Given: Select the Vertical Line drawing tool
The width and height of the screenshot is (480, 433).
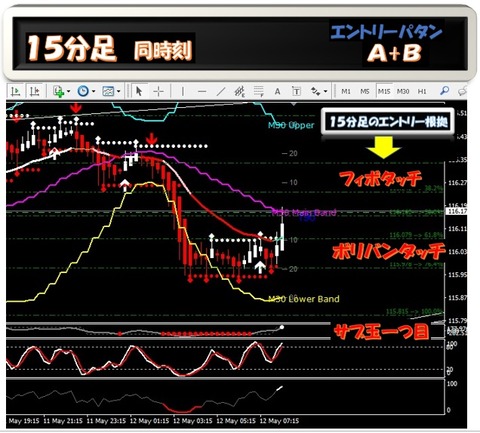Looking at the screenshot, I should click(x=182, y=91).
